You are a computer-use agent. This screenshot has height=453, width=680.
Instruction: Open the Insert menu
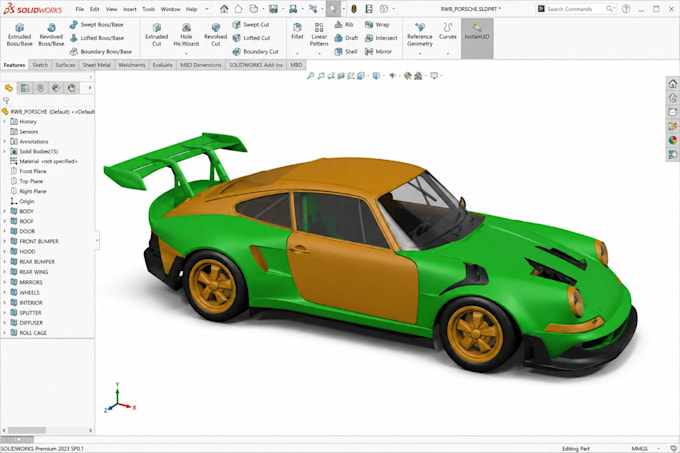[130, 9]
